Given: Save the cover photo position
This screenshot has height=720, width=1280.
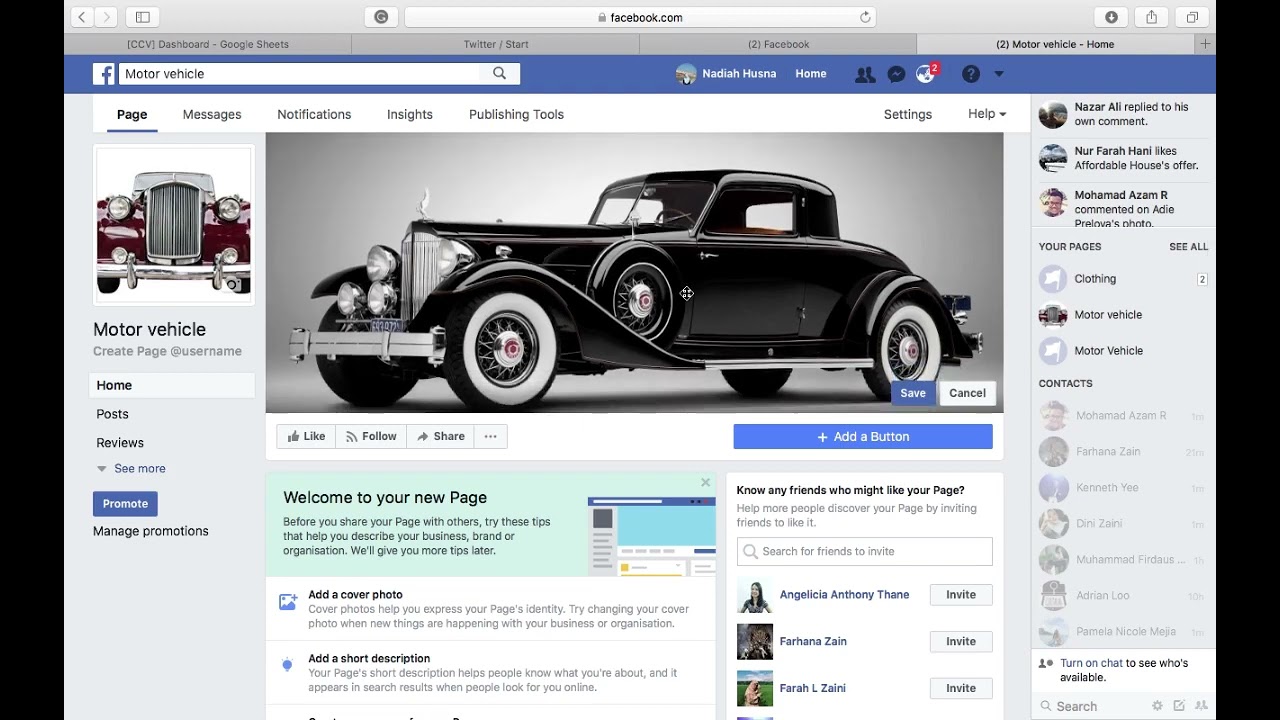Looking at the screenshot, I should point(913,393).
